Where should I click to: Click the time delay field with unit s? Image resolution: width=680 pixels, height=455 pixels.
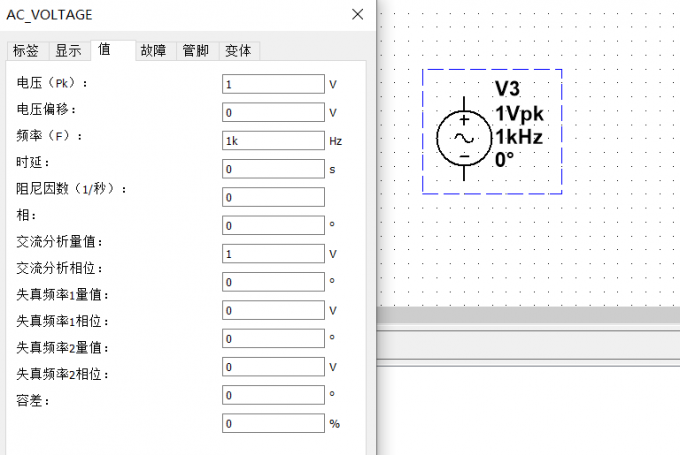(273, 169)
